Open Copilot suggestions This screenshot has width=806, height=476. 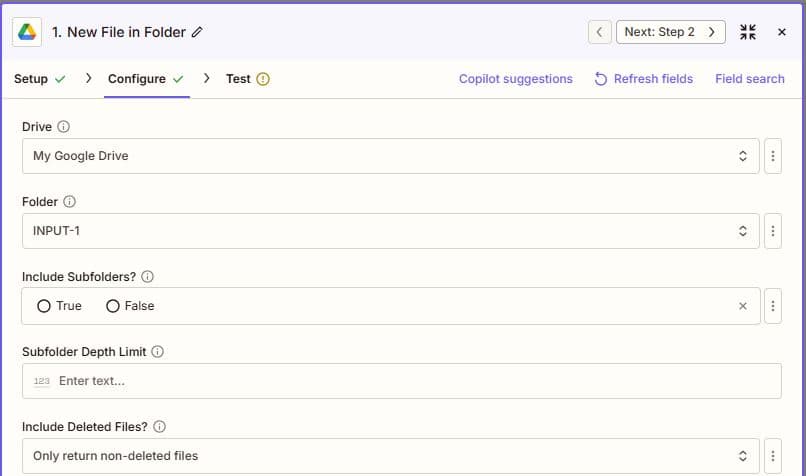(x=515, y=79)
